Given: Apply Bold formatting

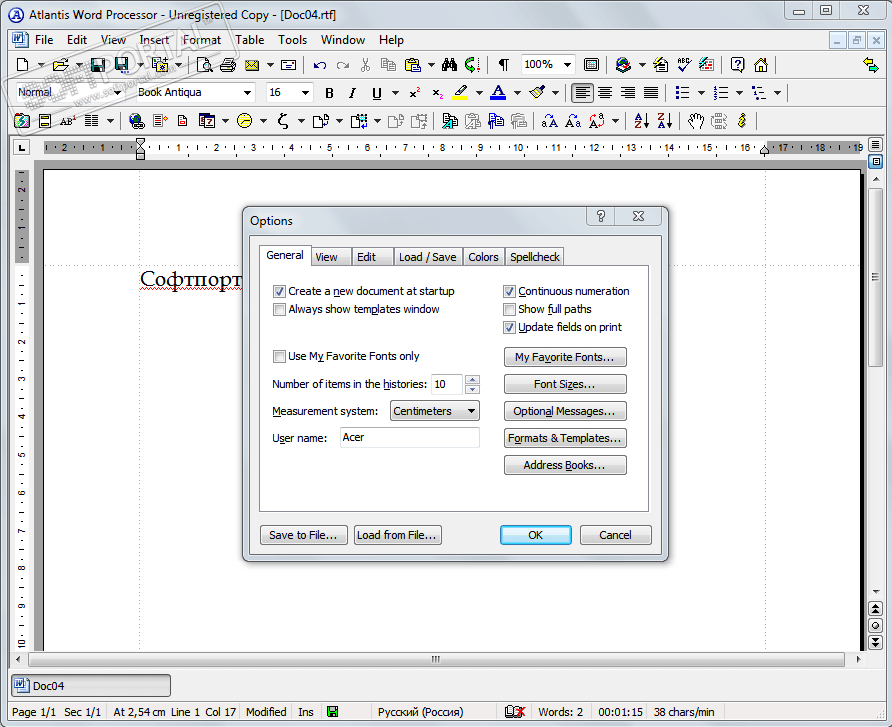Looking at the screenshot, I should [329, 93].
